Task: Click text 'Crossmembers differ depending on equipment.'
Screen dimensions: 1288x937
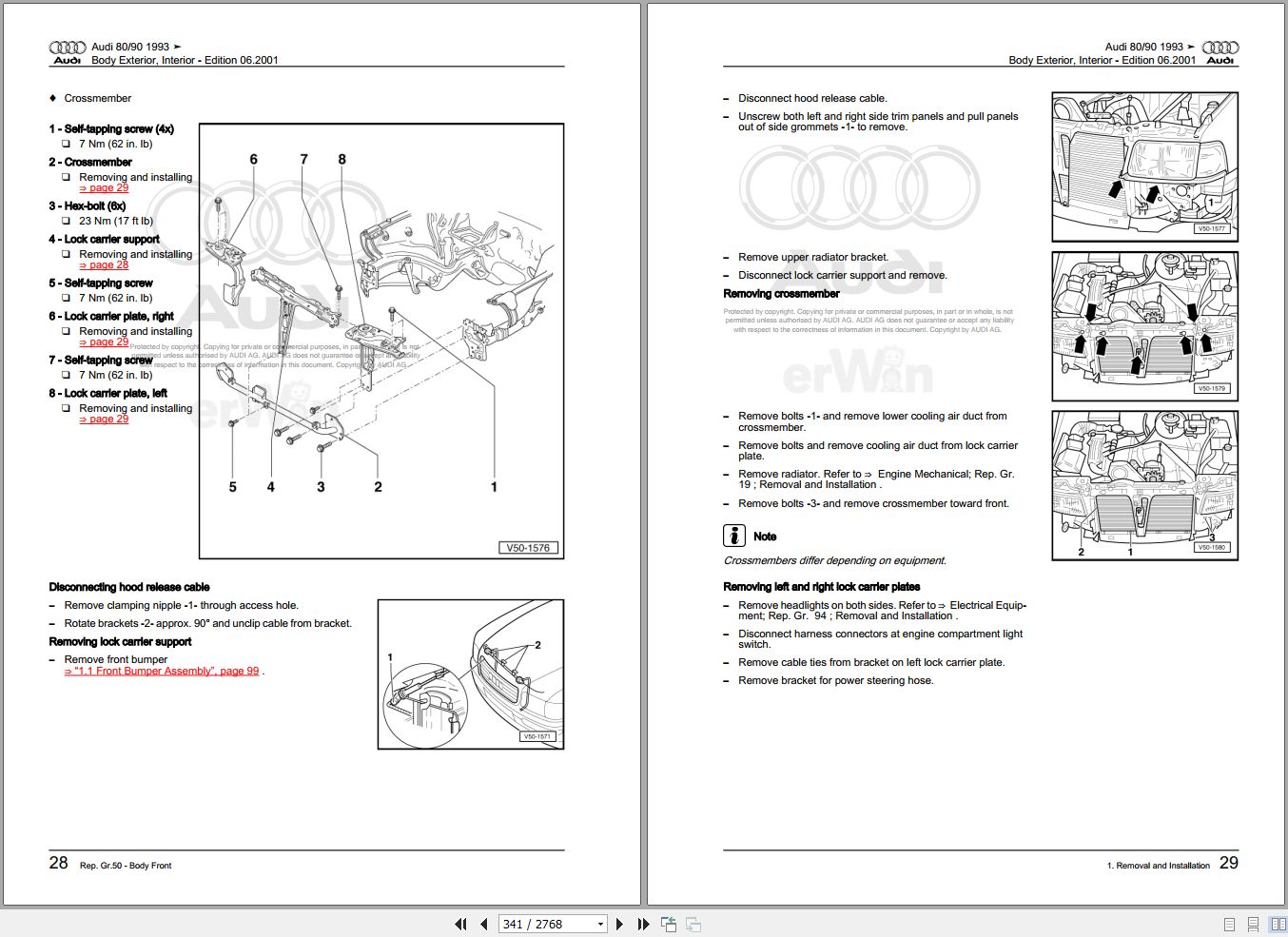Action: 835,561
